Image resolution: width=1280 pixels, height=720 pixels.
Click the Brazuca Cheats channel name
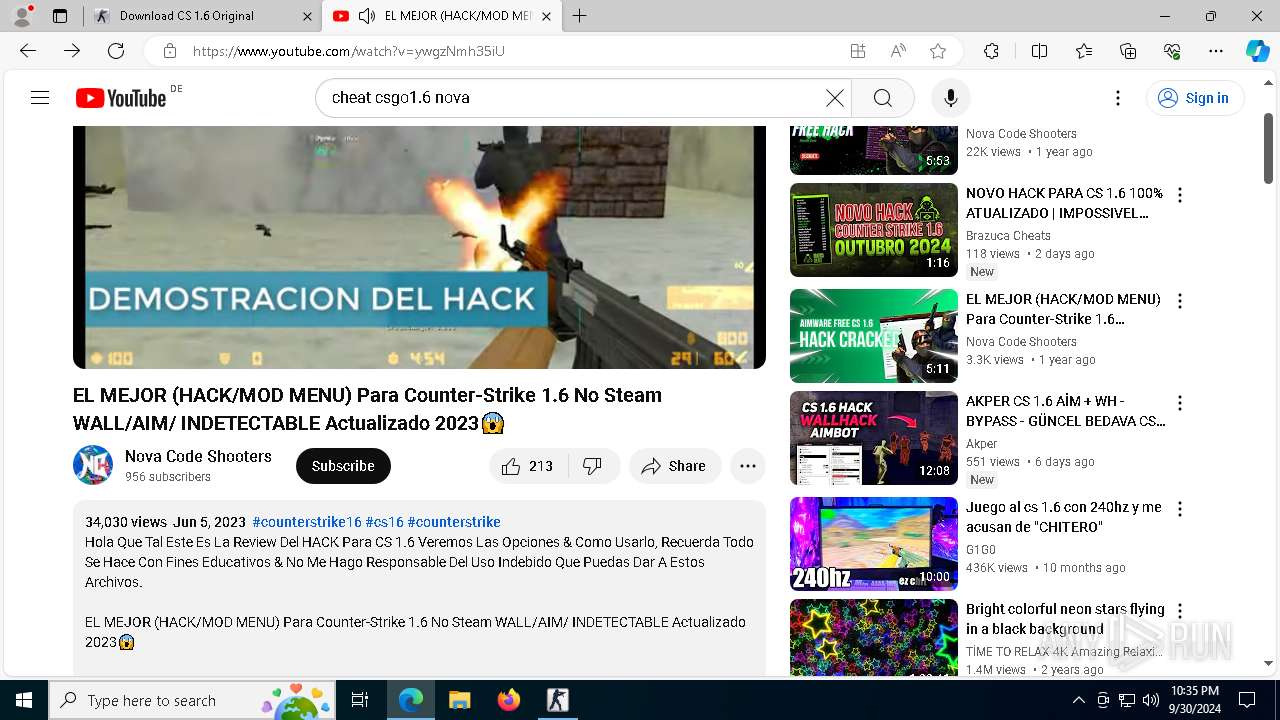tap(1008, 236)
